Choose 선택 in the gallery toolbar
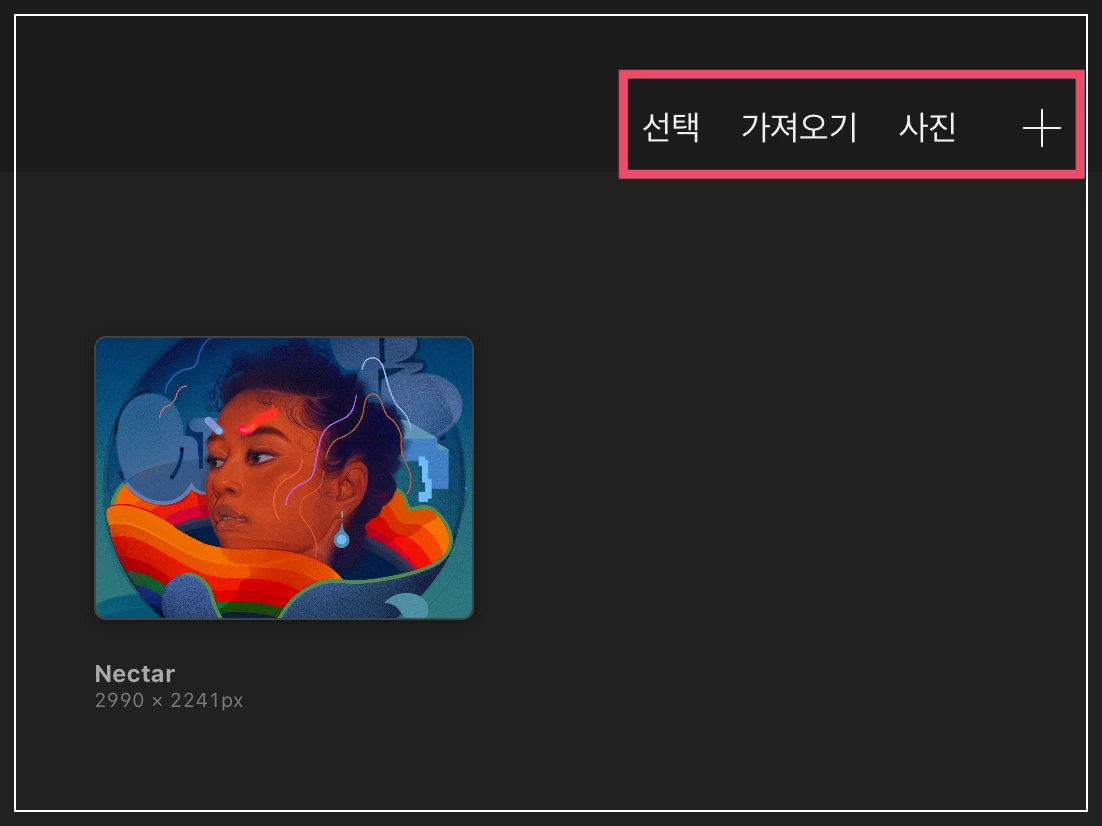Image resolution: width=1102 pixels, height=826 pixels. click(671, 128)
